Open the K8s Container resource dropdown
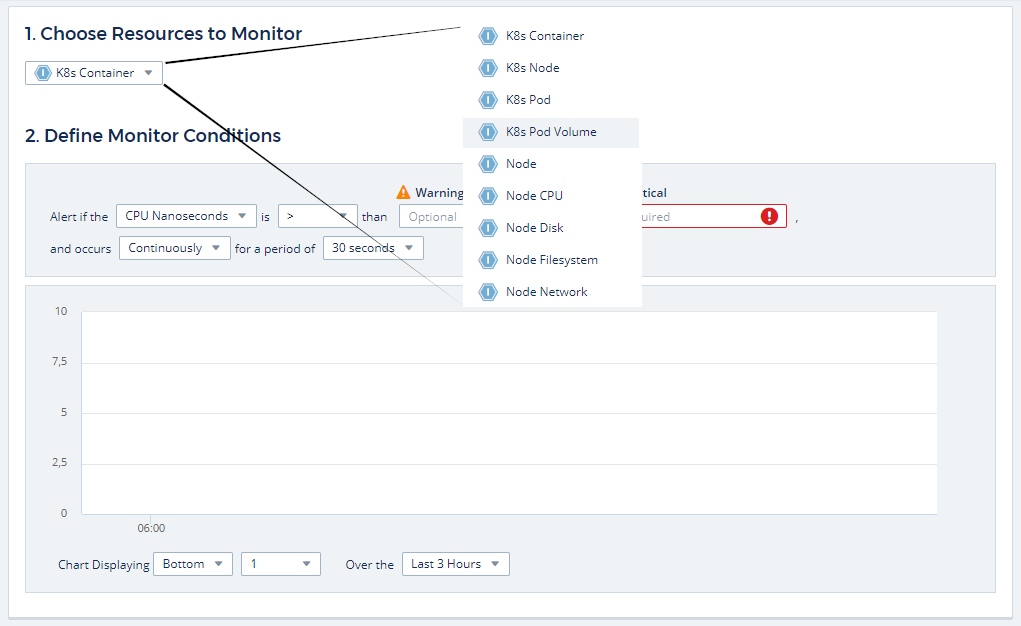The height and width of the screenshot is (626, 1021). click(94, 73)
